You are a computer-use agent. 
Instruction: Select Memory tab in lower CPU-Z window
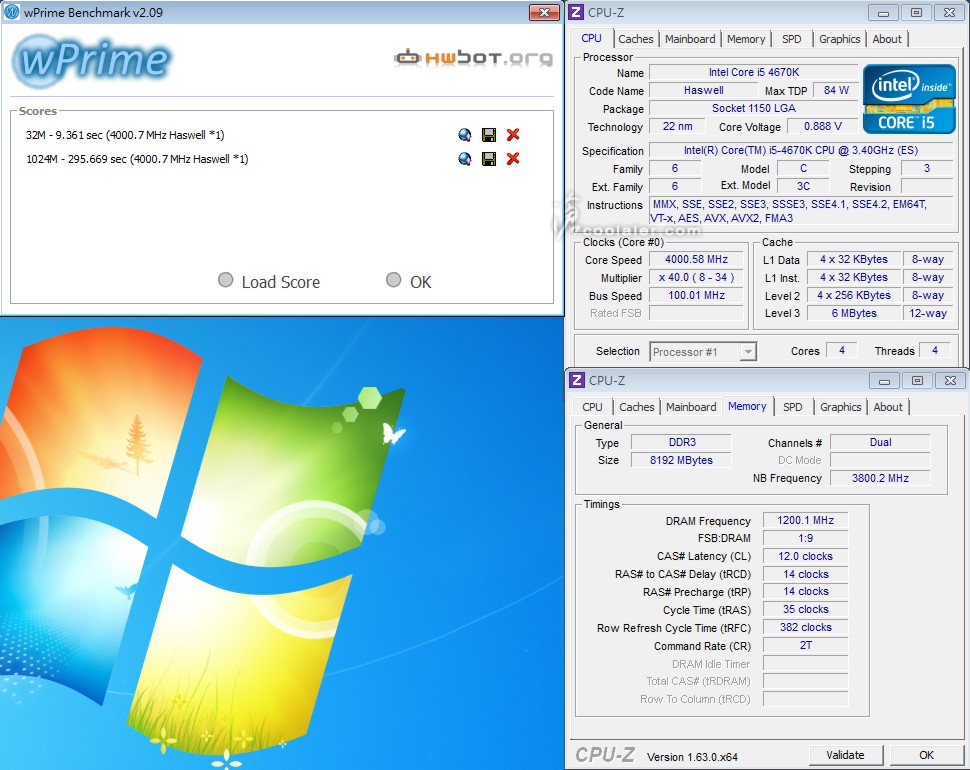747,406
